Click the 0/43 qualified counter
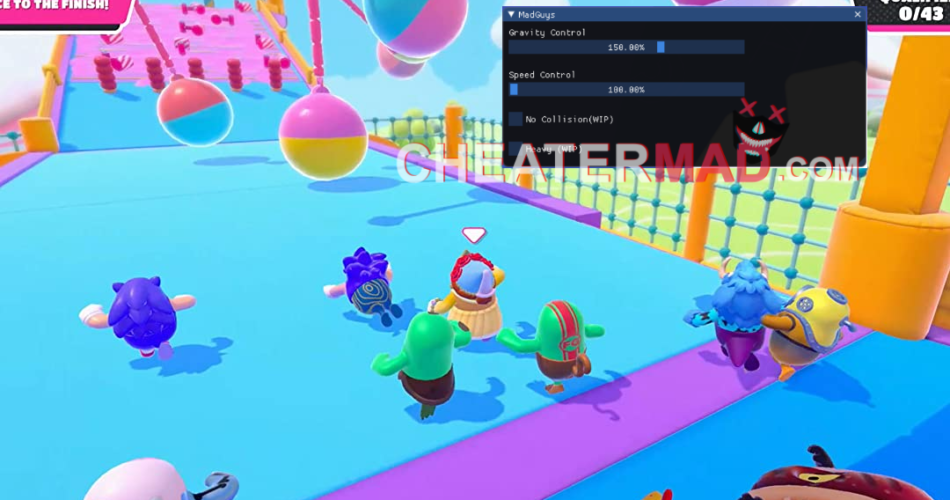Screen dimensions: 950x500 click(921, 14)
